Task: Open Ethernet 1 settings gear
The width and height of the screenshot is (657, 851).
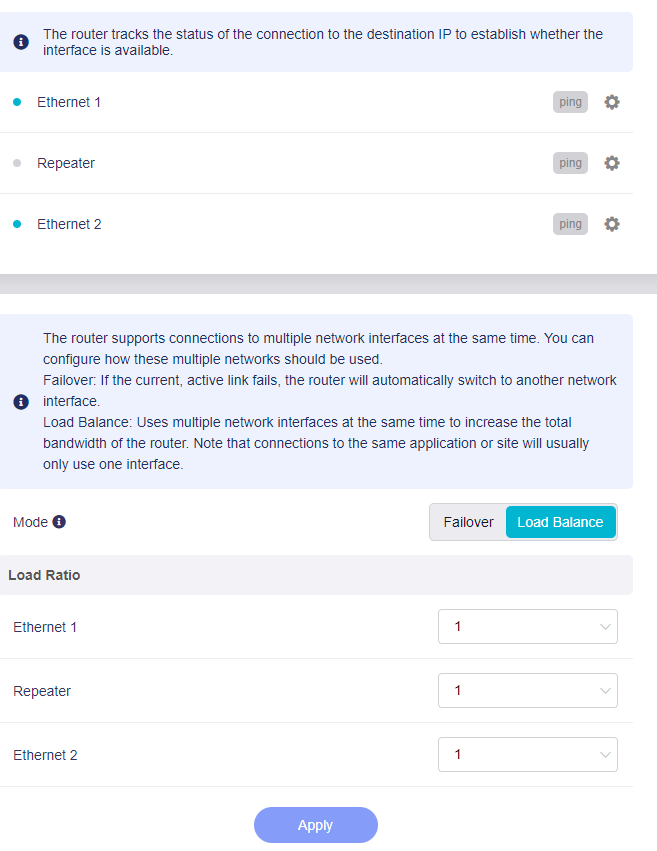Action: (x=612, y=102)
